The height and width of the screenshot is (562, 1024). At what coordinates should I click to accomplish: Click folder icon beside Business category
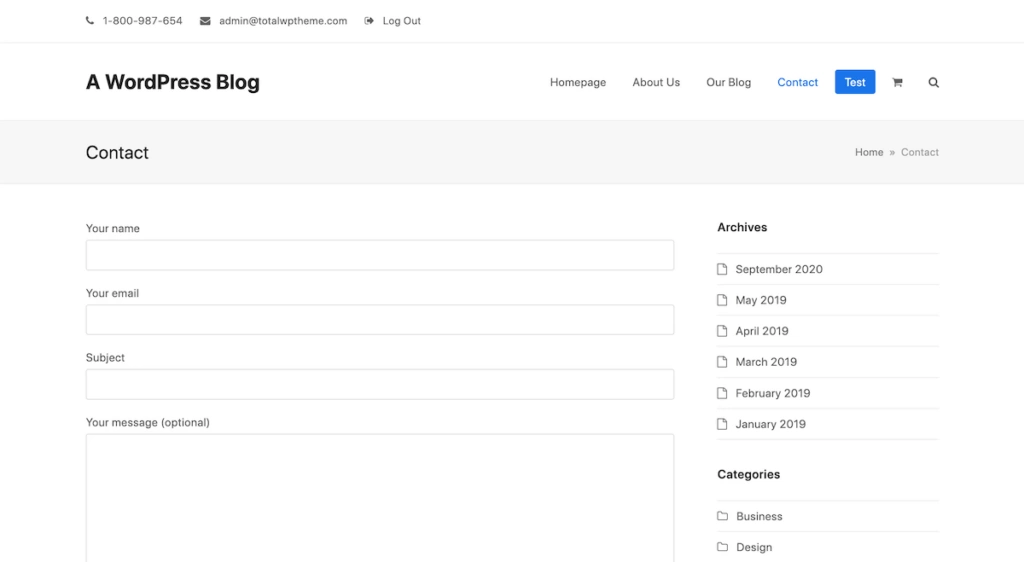(722, 516)
